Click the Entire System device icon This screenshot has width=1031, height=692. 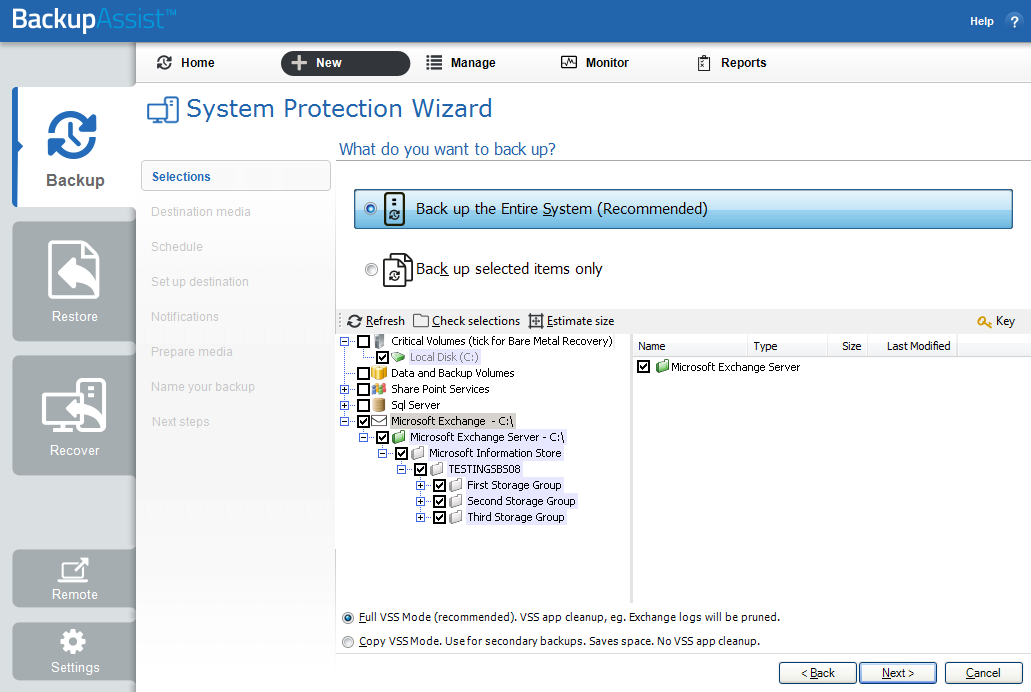(395, 209)
